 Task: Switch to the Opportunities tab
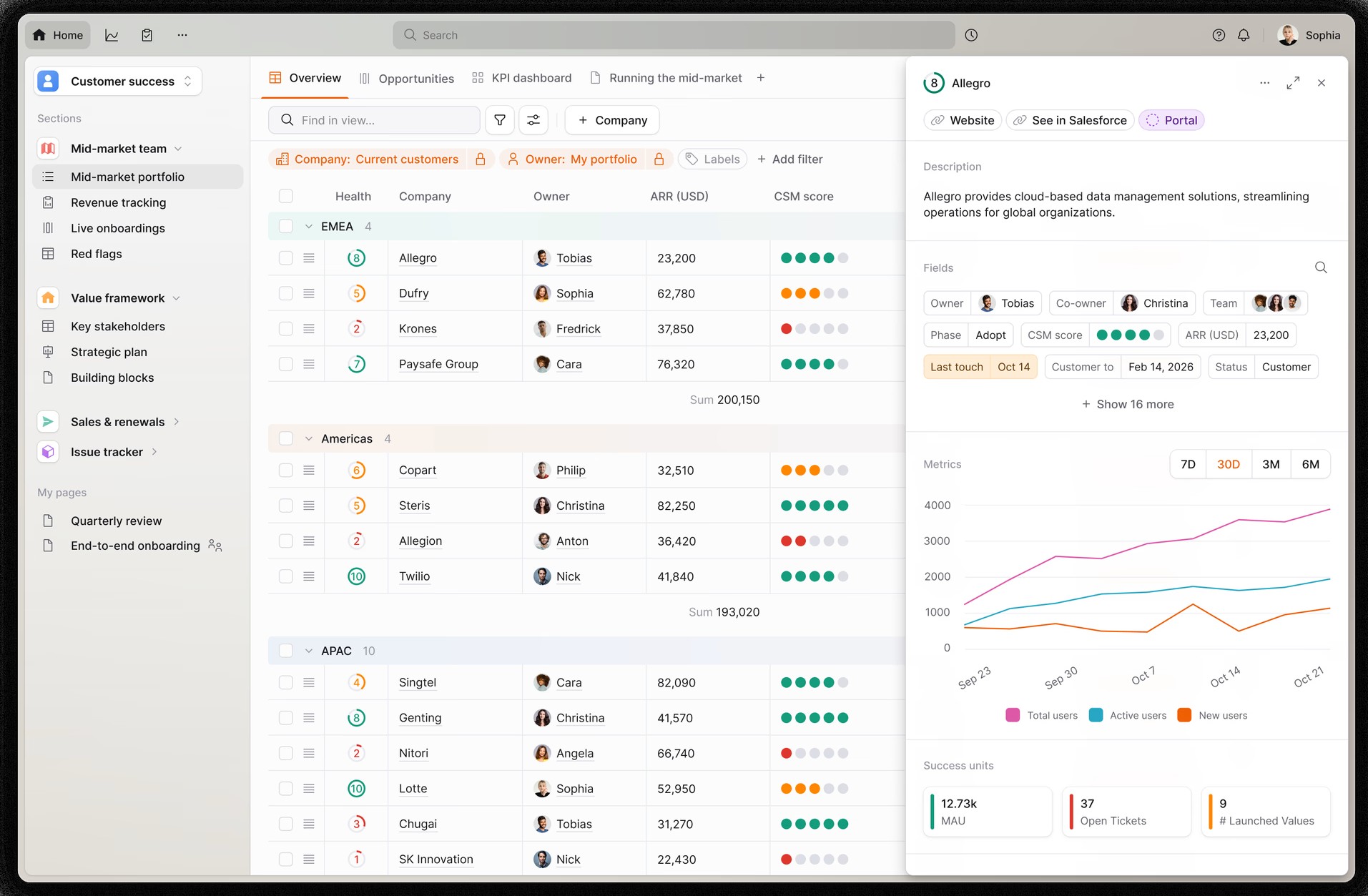(x=415, y=78)
